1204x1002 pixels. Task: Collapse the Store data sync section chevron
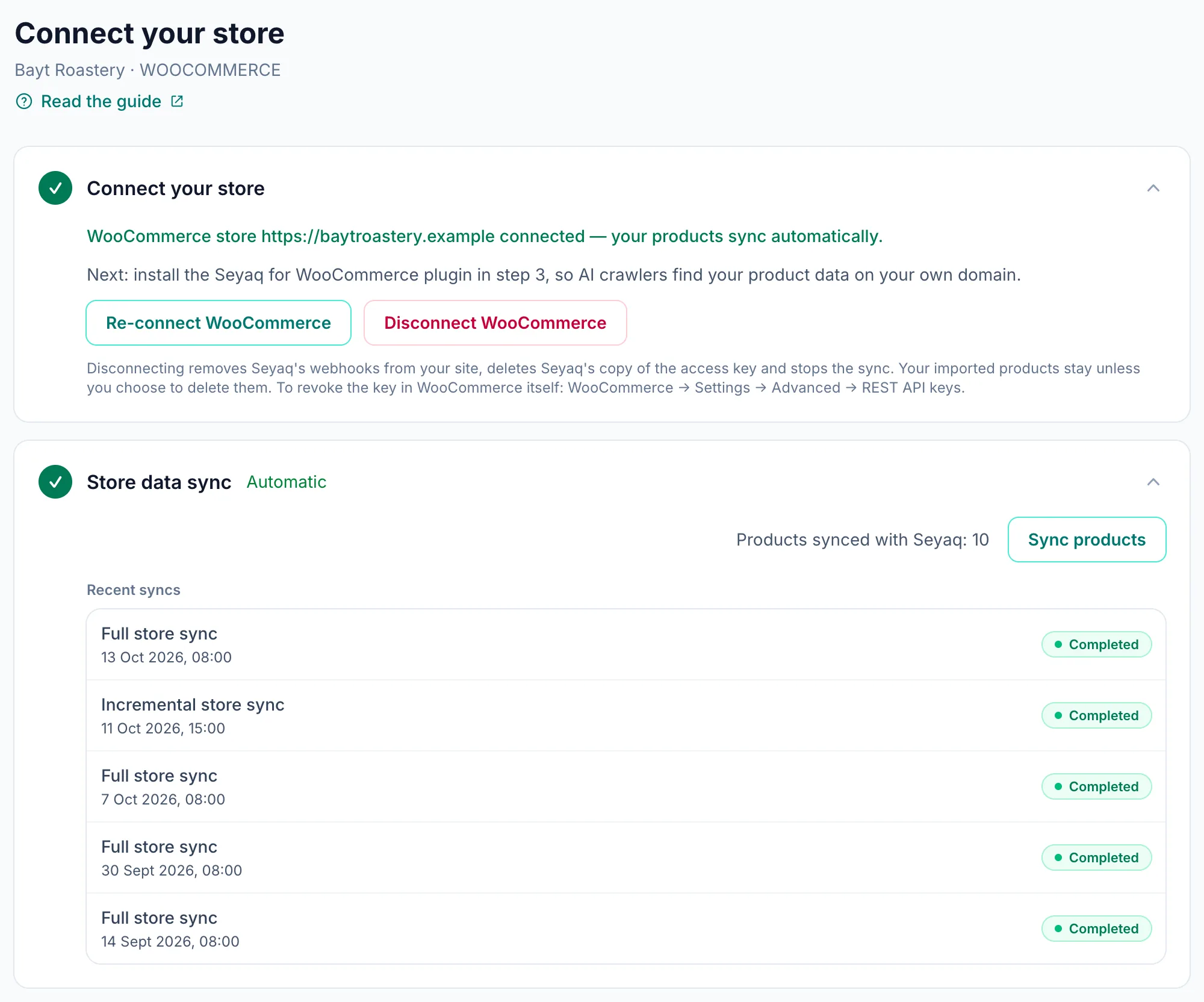coord(1153,482)
